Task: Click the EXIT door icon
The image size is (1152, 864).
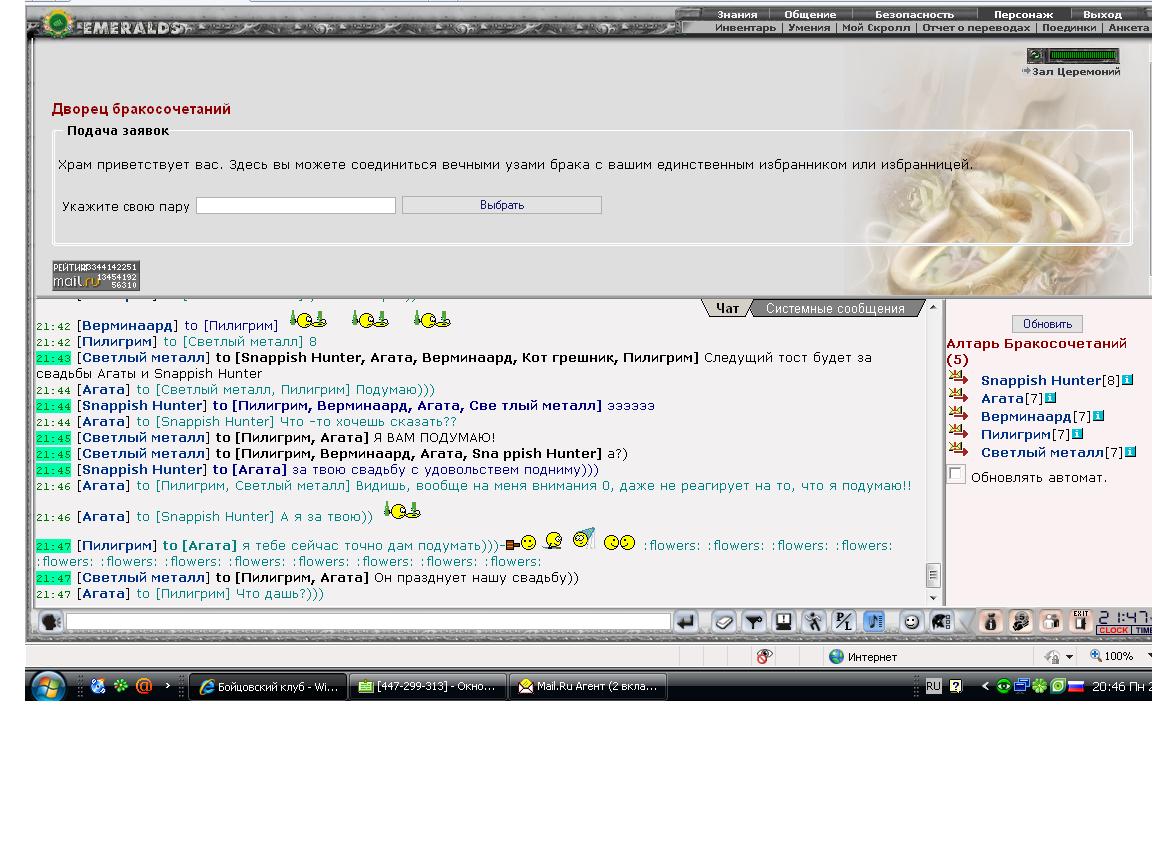Action: pos(1080,622)
